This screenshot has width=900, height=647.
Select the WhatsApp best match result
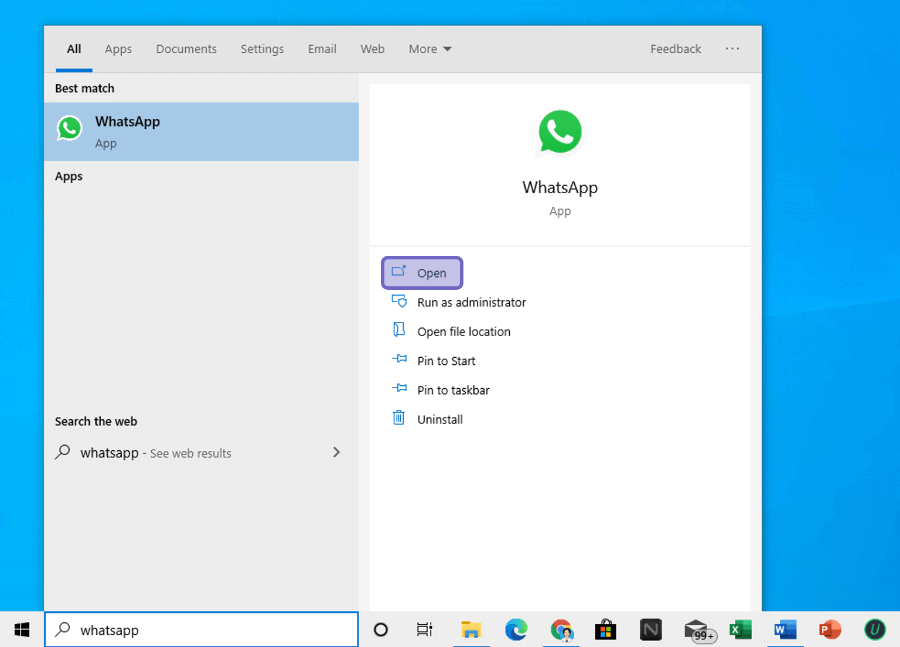201,132
